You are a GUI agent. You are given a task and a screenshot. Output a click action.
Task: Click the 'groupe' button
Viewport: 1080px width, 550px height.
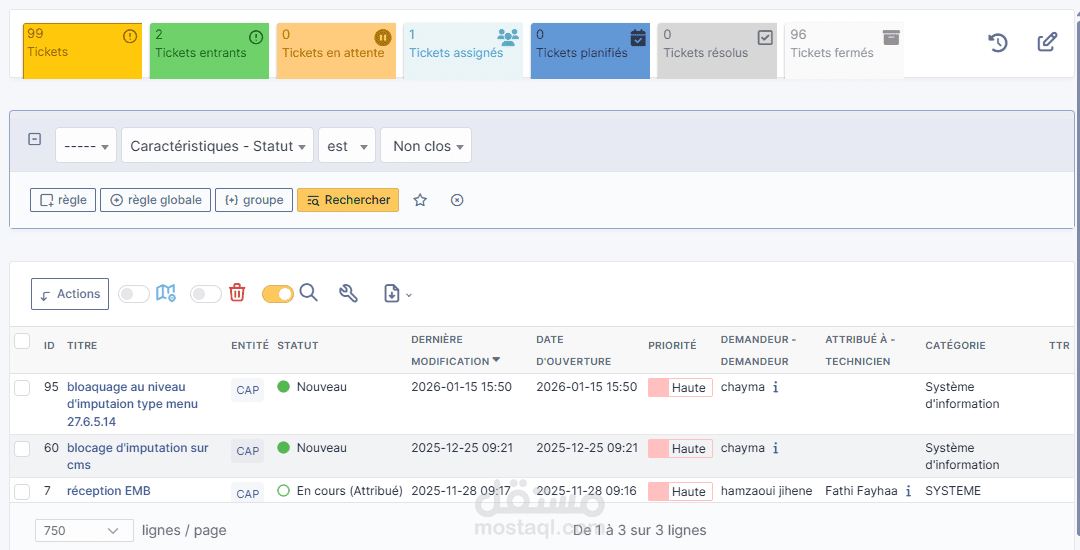click(x=254, y=200)
